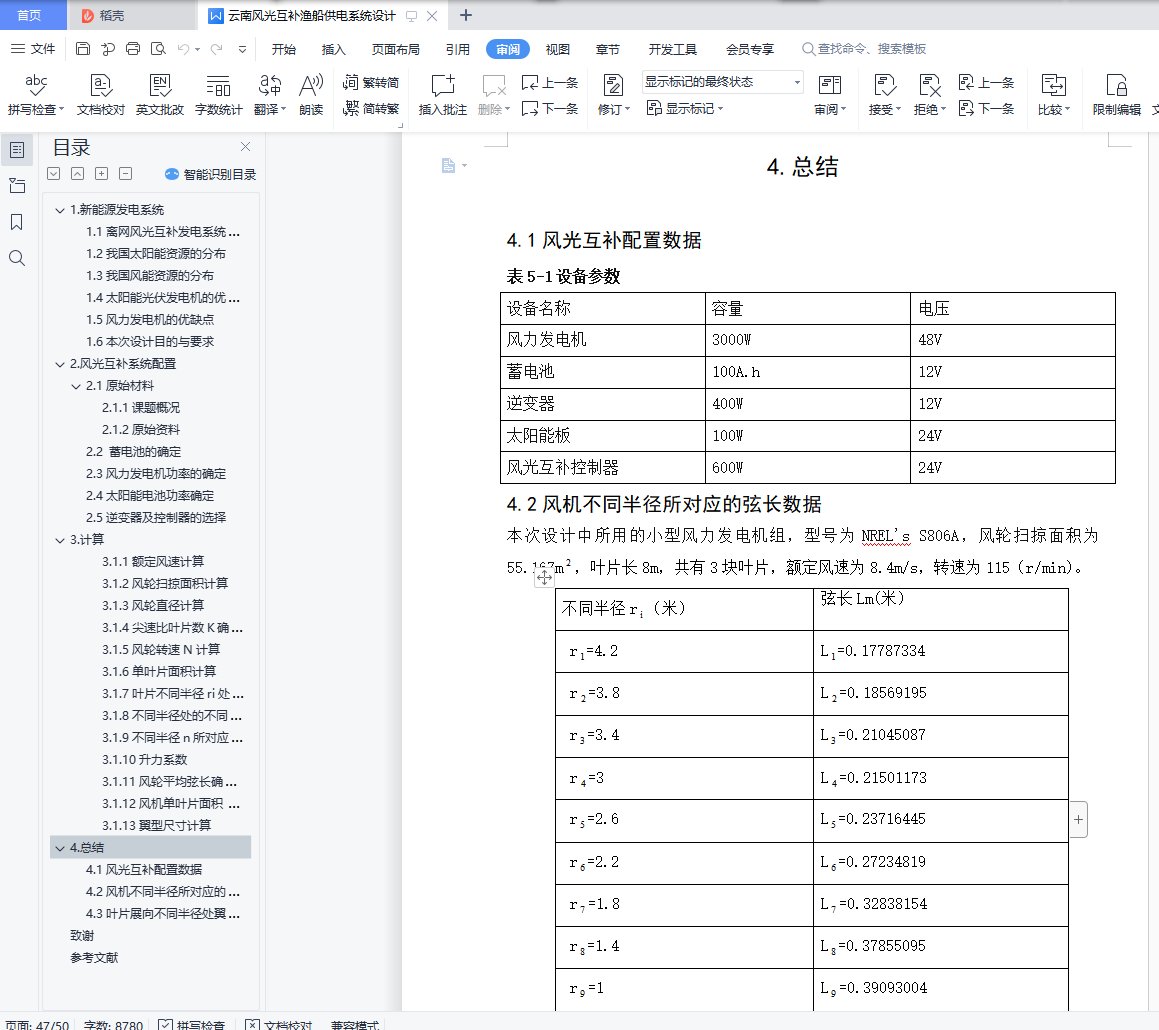Close the 目录 outline panel
The width and height of the screenshot is (1159, 1030).
pos(245,146)
